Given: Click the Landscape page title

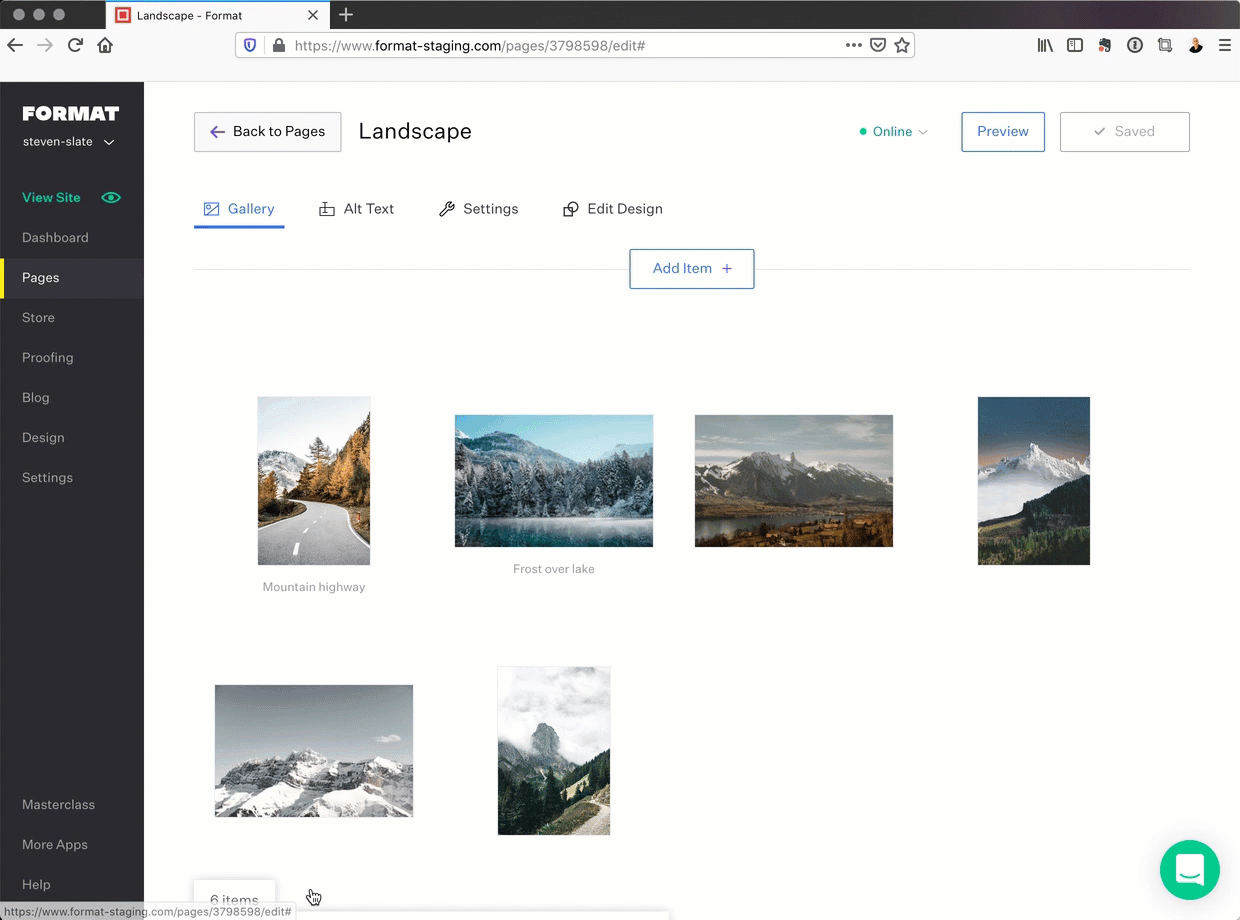Looking at the screenshot, I should click(415, 132).
